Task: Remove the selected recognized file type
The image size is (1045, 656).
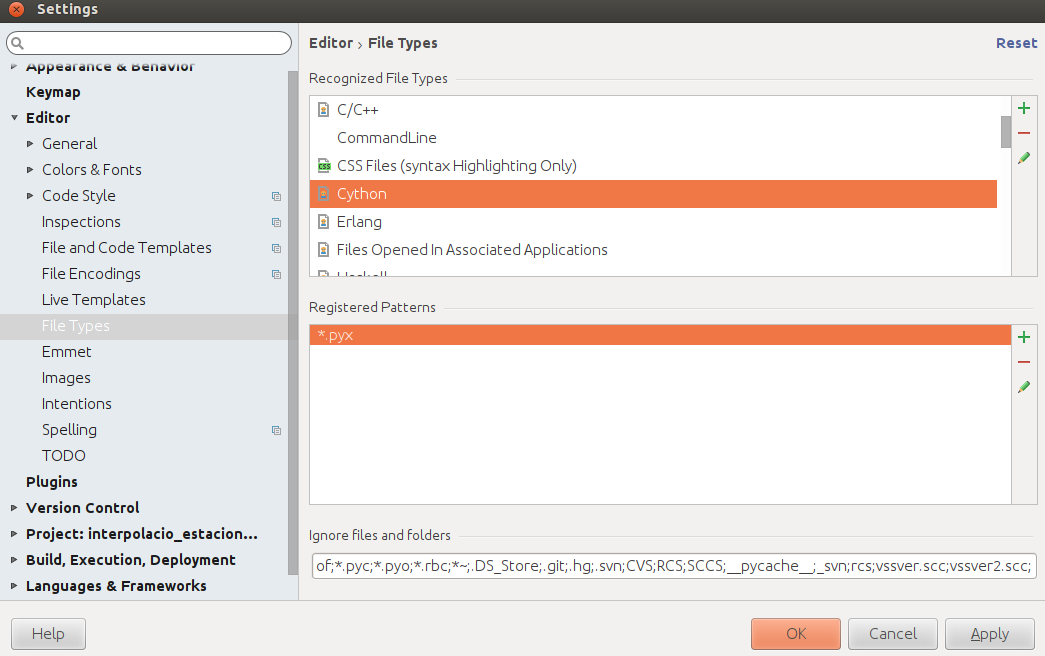Action: [1024, 133]
